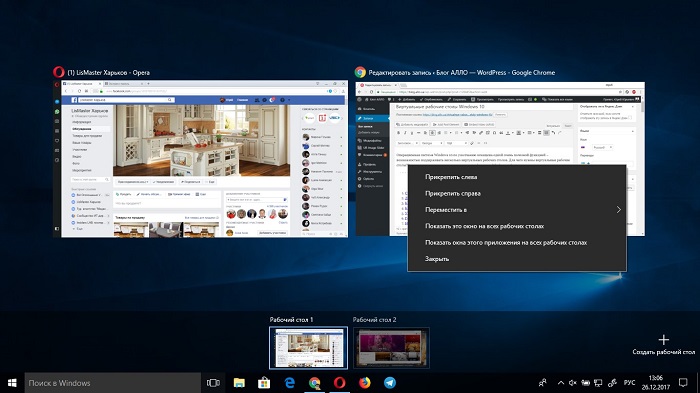Click the muted volume tray icon
Viewport: 700px width, 393px height.
coord(573,383)
